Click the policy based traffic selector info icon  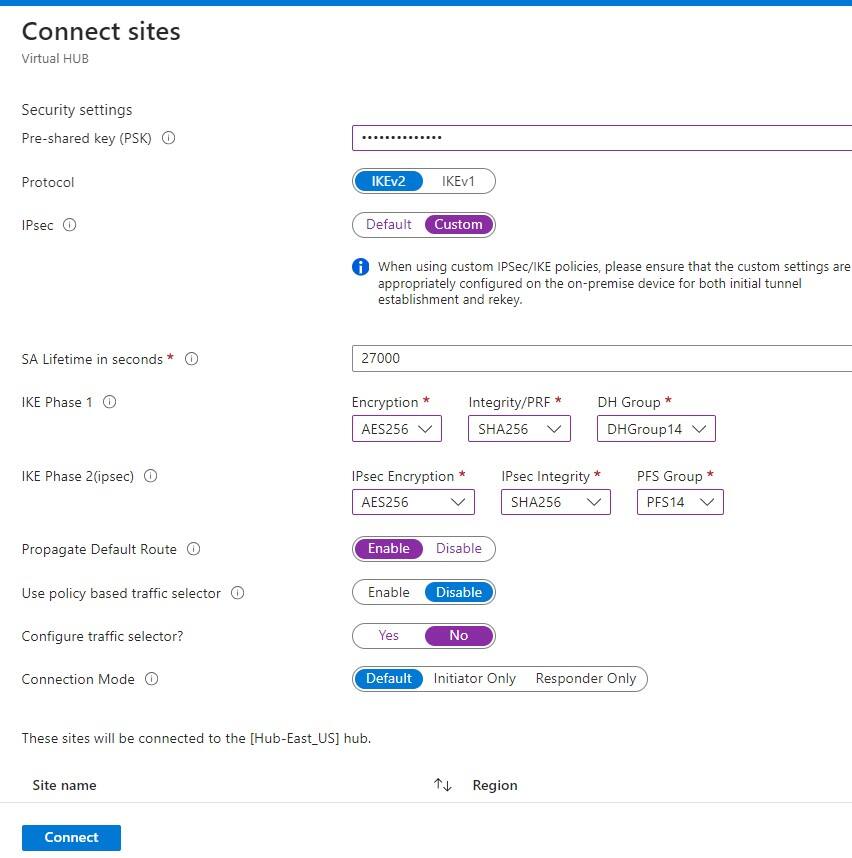237,593
